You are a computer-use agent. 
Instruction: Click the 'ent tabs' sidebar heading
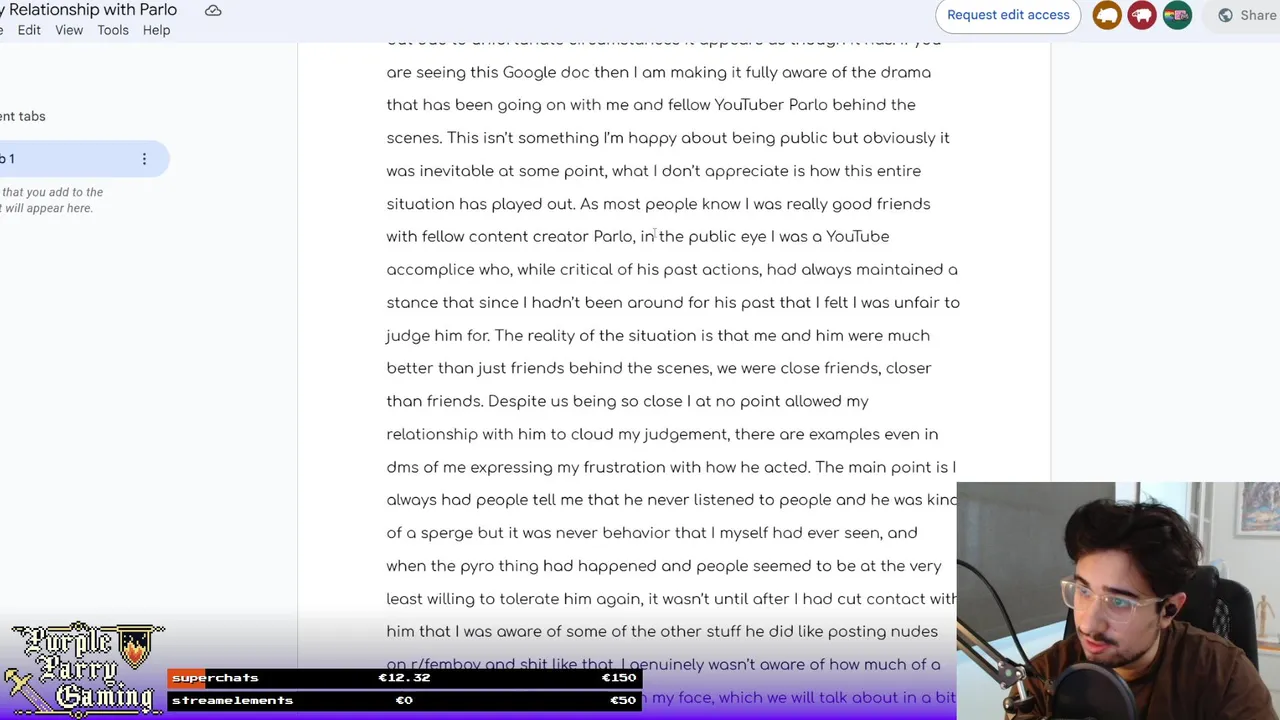click(22, 116)
